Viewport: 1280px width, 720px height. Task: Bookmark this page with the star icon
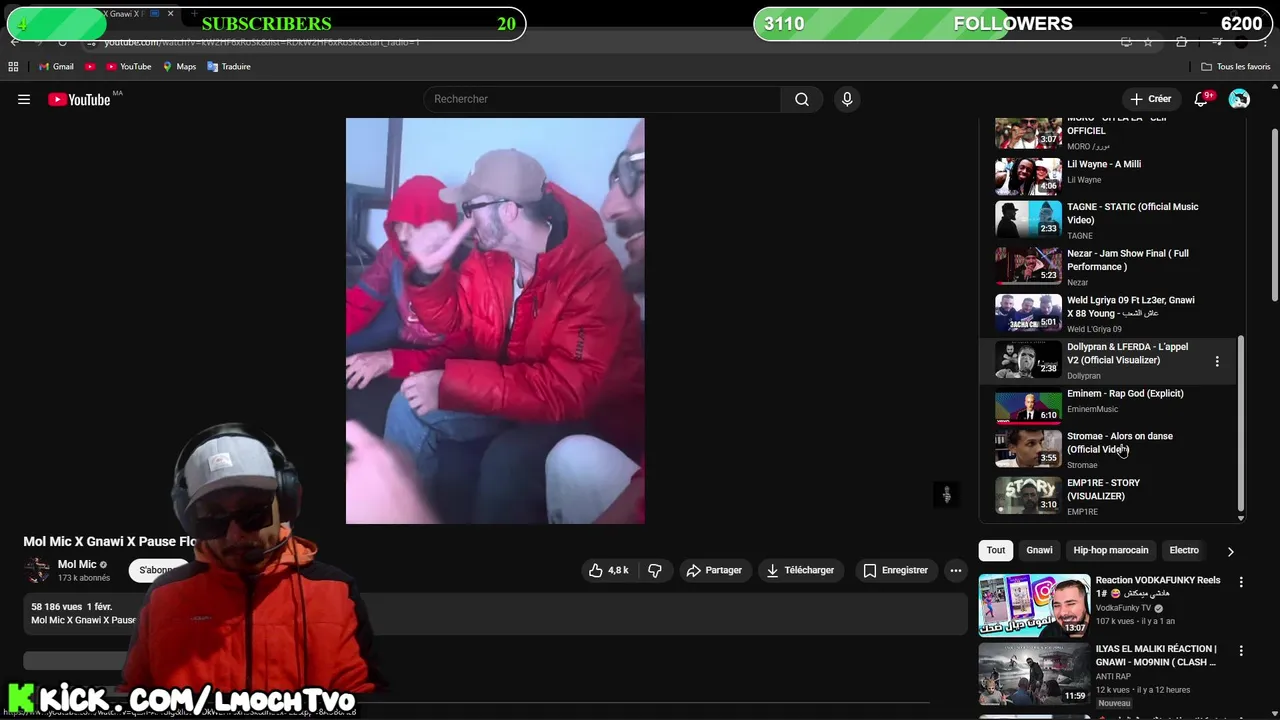point(1148,42)
